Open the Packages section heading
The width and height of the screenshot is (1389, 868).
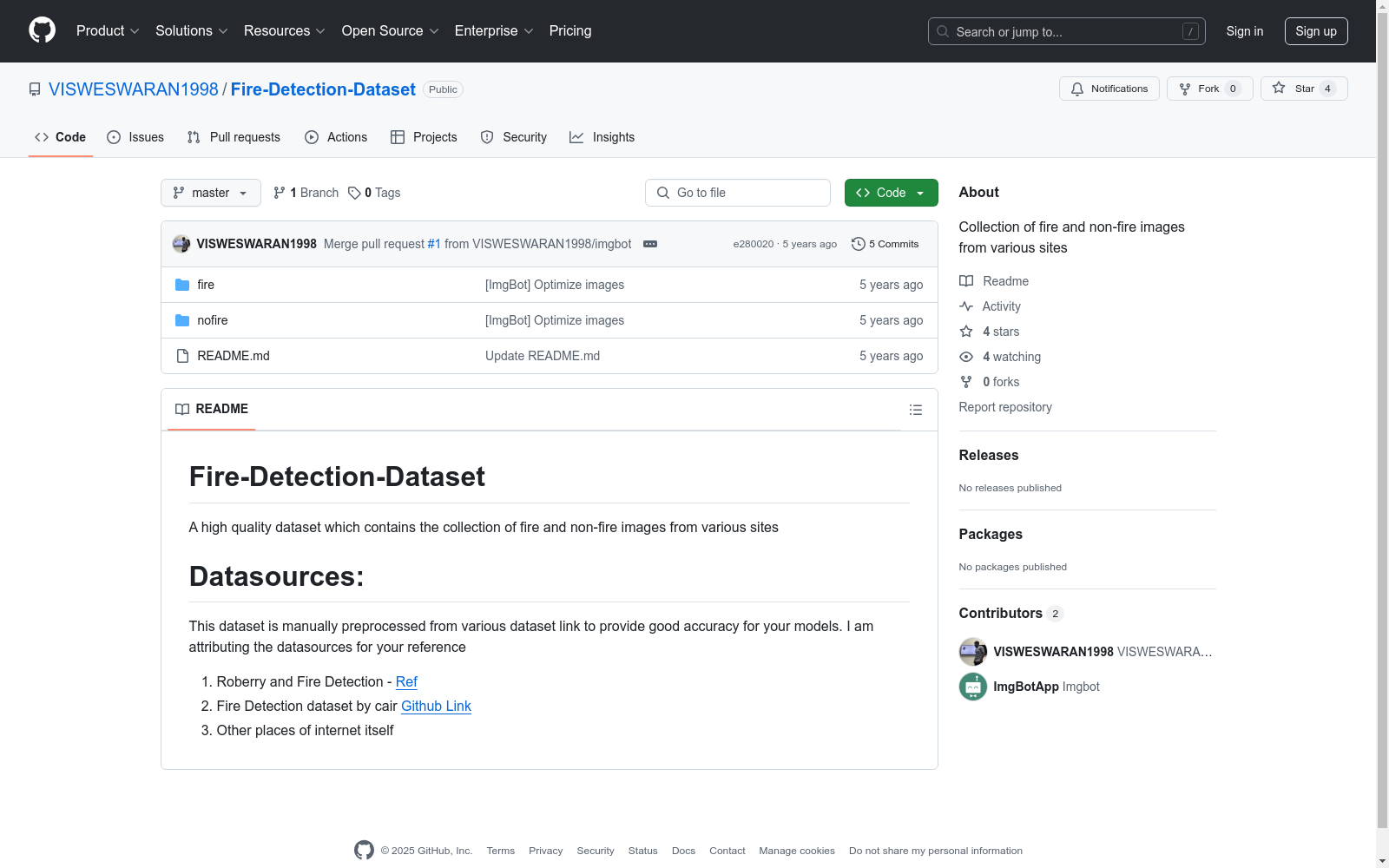[991, 534]
